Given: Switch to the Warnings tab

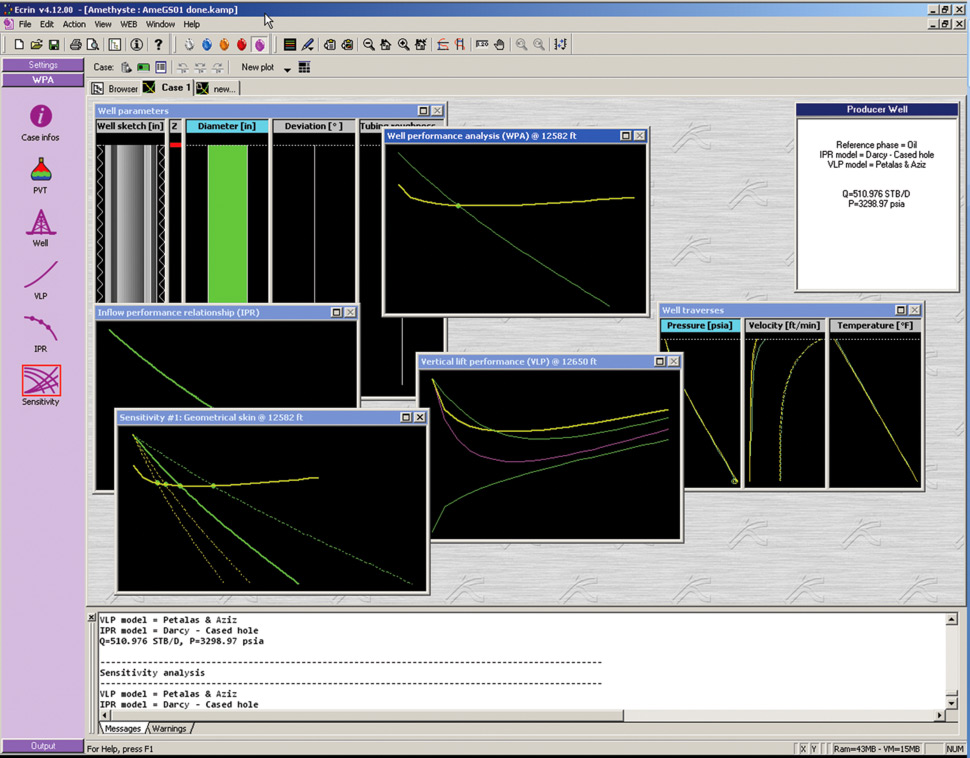Looking at the screenshot, I should [x=168, y=729].
